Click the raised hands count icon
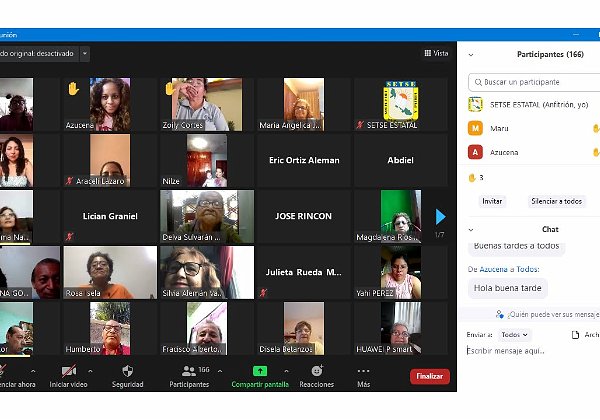This screenshot has height=420, width=600. click(472, 177)
